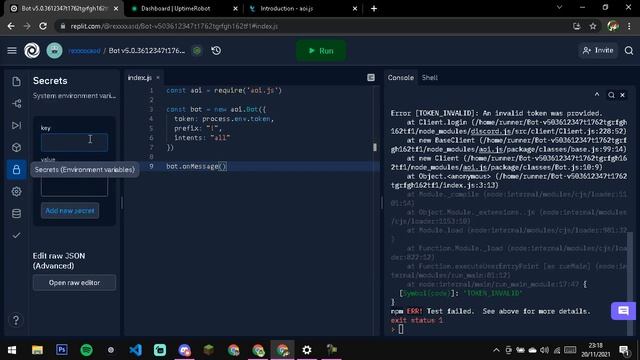Open search with the header magnifier icon

[629, 51]
